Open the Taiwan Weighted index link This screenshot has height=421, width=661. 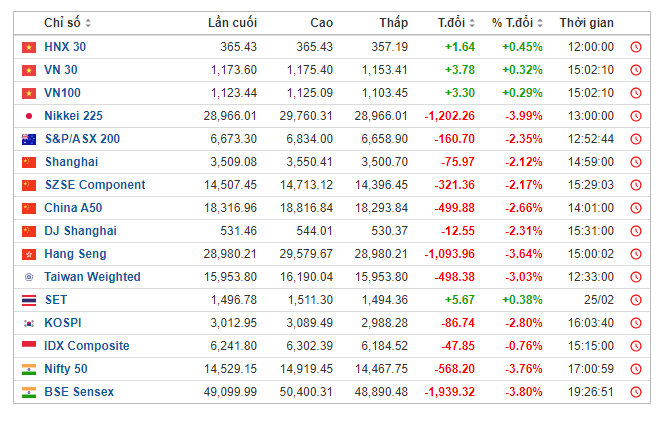point(92,277)
